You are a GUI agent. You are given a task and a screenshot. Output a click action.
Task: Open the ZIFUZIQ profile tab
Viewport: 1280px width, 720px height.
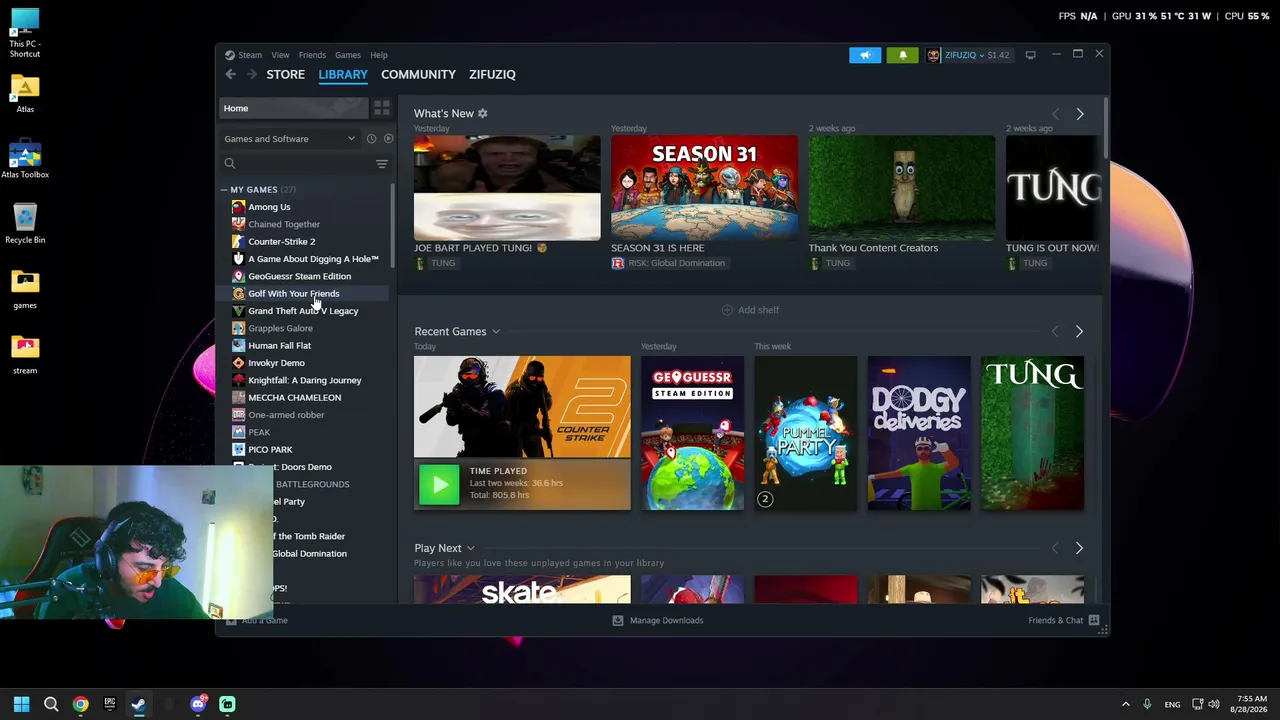click(492, 74)
